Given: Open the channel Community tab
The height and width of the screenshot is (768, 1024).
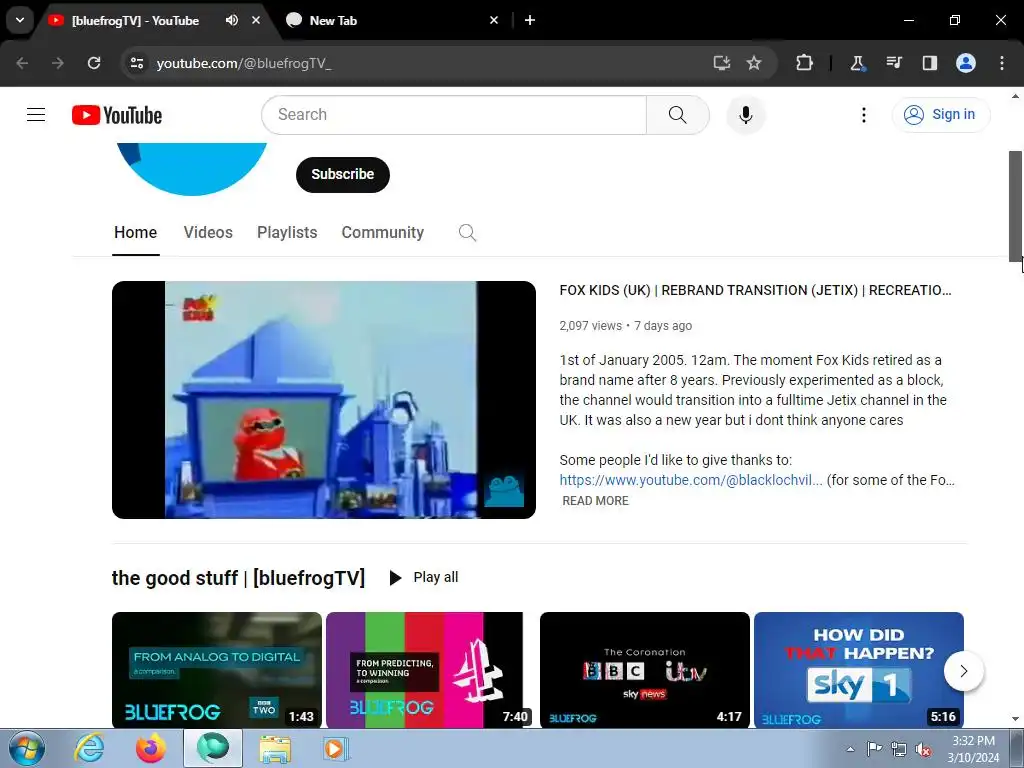Looking at the screenshot, I should (x=383, y=232).
